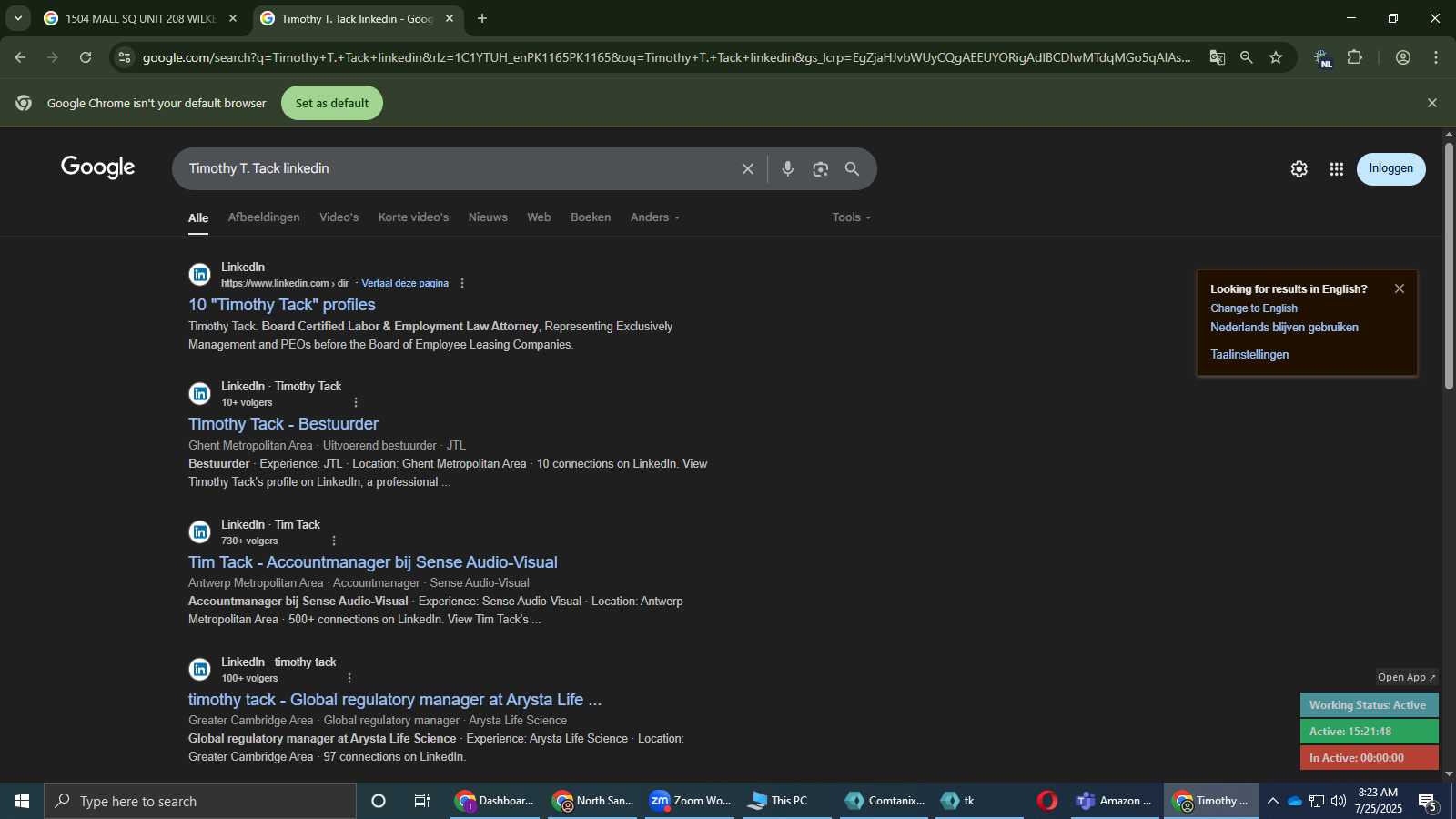
Task: Open Tim Tack - Accountmanager bij Sense Audio-Visual
Action: [373, 562]
